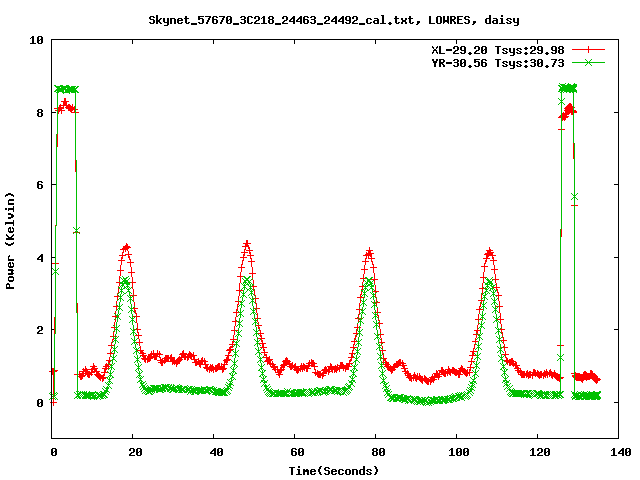
Task: Click the y-axis tick label 0
Action: pyautogui.click(x=40, y=403)
